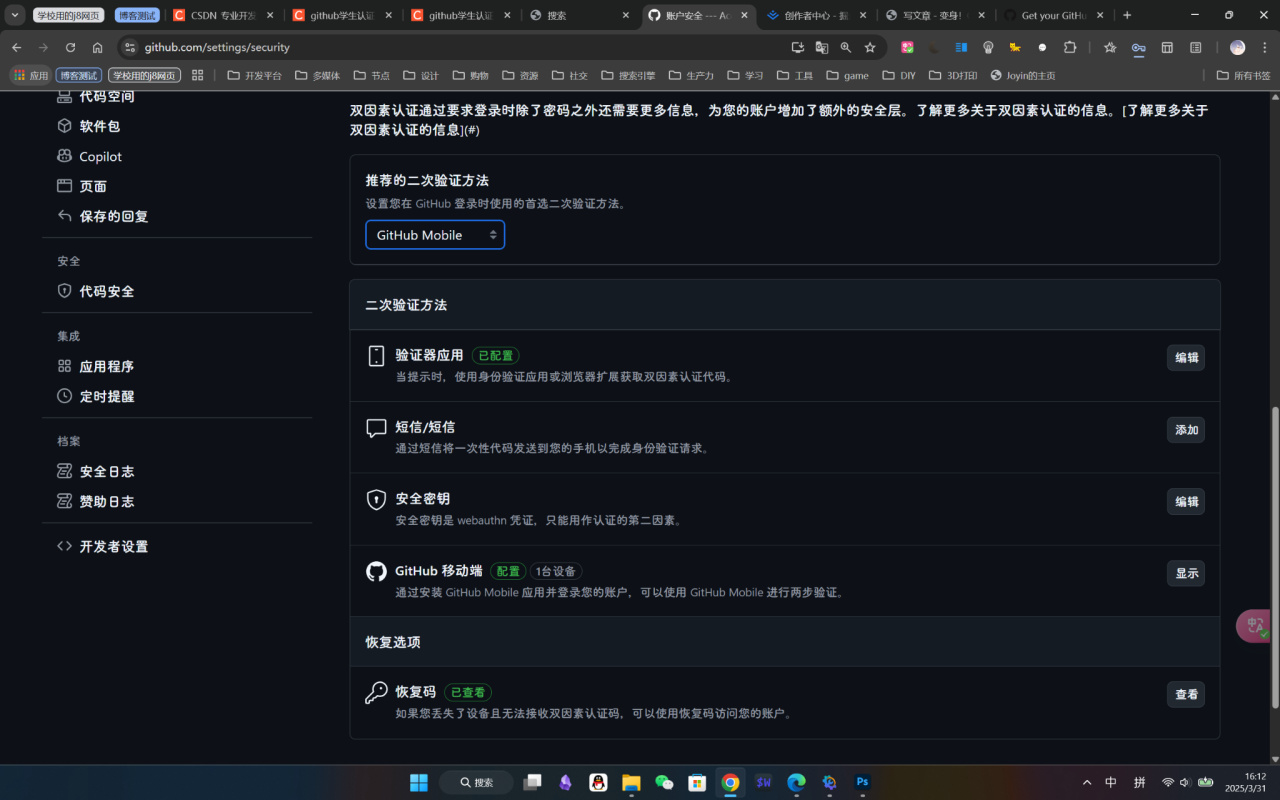Viewport: 1280px width, 800px height.
Task: Open the tab search dropdown arrow
Action: [15, 15]
